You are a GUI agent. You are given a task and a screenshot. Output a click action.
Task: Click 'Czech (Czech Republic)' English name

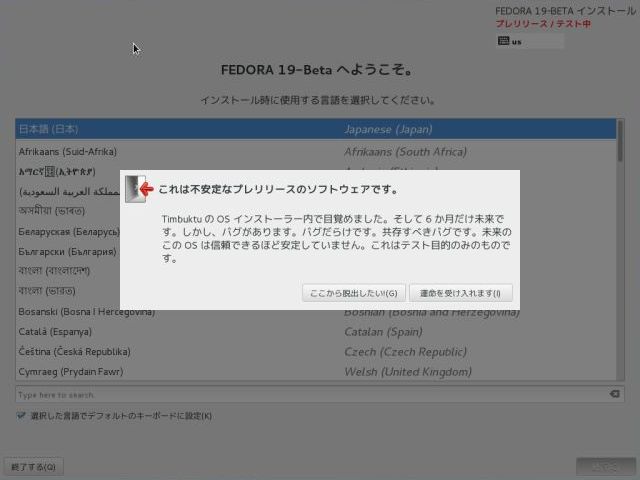pyautogui.click(x=405, y=352)
